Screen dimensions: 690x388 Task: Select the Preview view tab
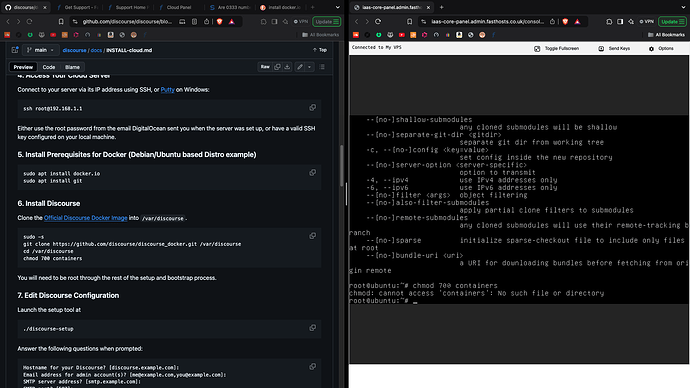(23, 67)
